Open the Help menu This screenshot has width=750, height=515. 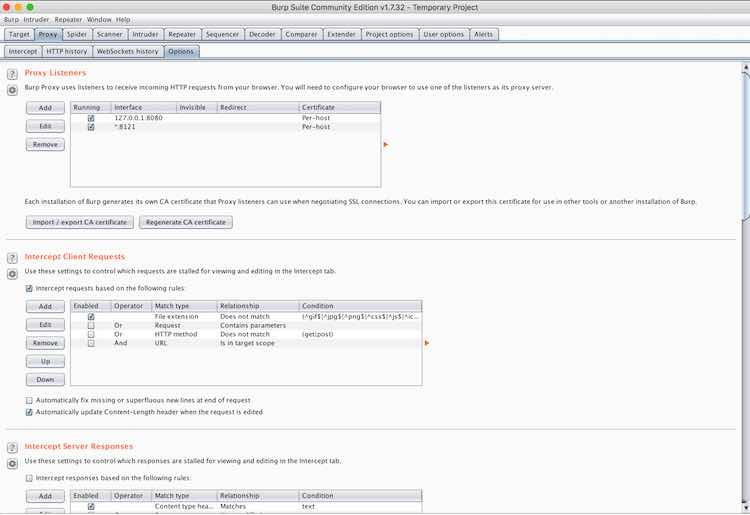click(123, 20)
